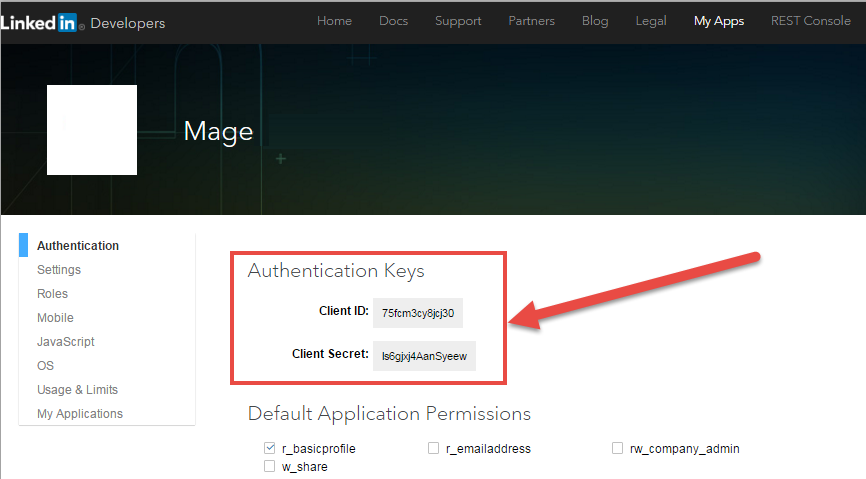Switch to the Roles sidebar section

pyautogui.click(x=52, y=294)
